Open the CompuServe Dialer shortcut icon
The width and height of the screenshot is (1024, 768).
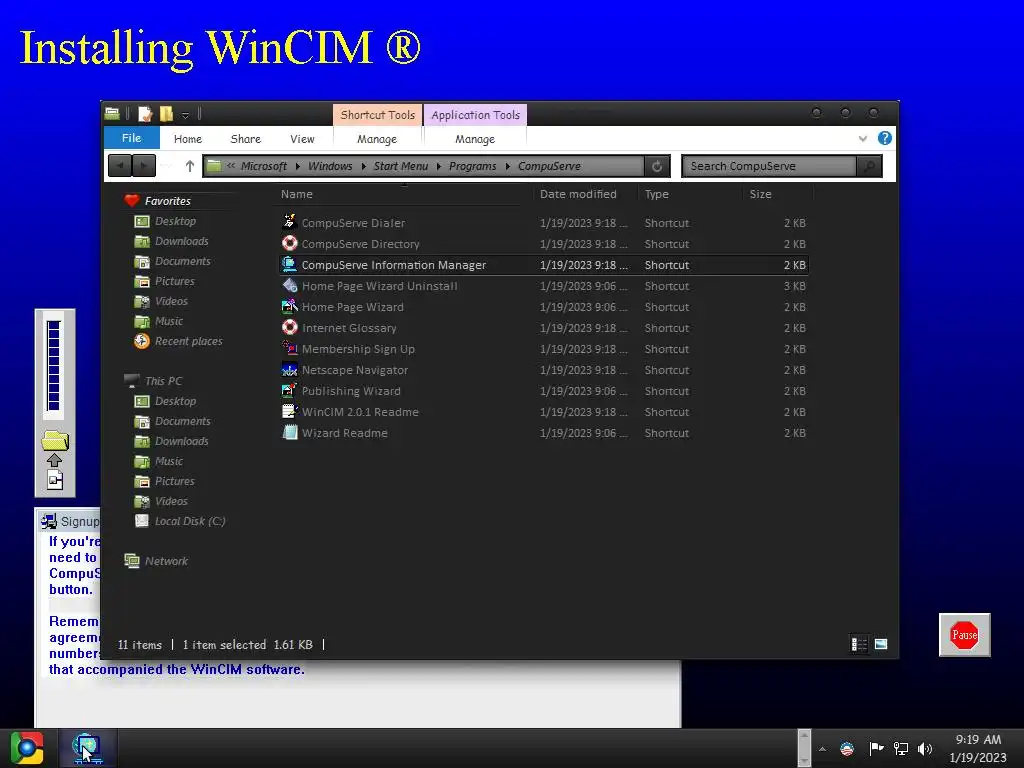[x=289, y=222]
